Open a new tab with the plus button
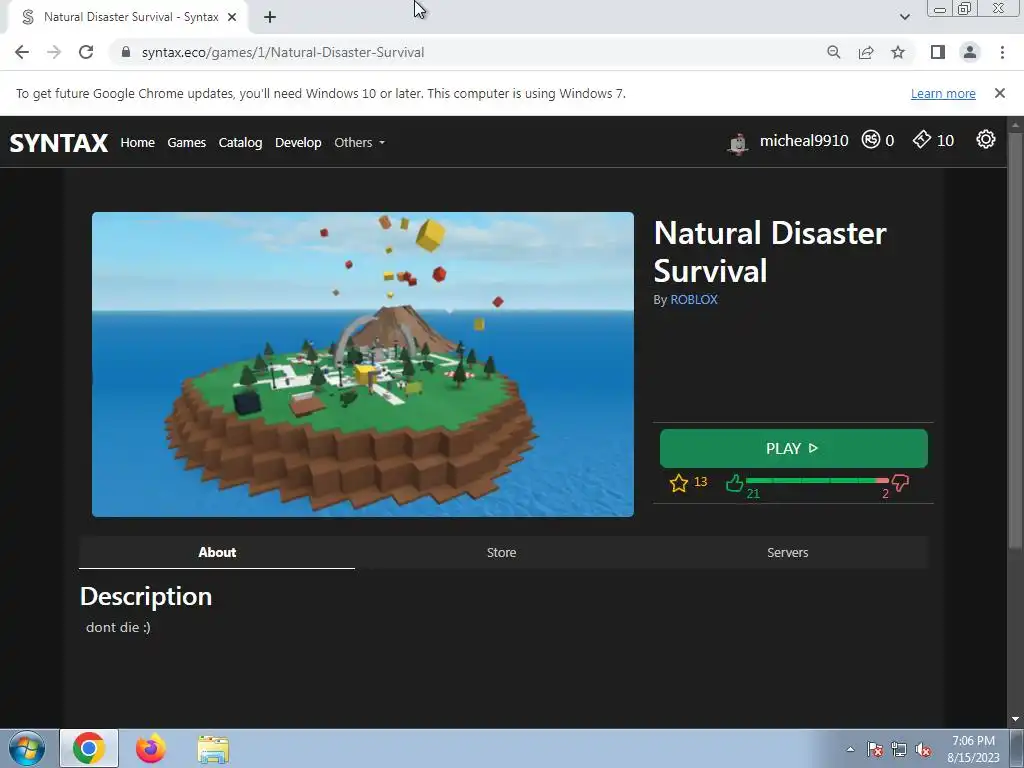The width and height of the screenshot is (1024, 768). [x=270, y=18]
